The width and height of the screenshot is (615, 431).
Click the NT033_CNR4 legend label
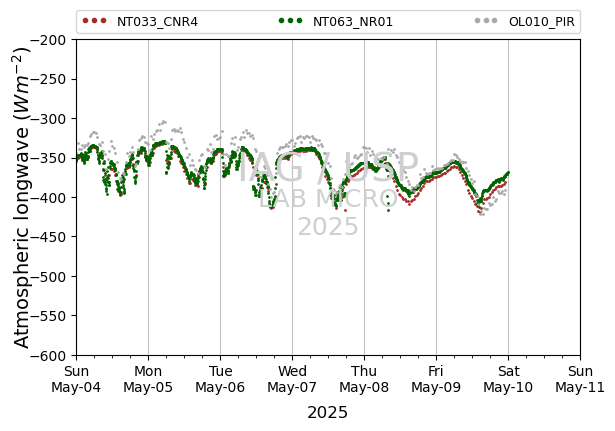click(157, 22)
